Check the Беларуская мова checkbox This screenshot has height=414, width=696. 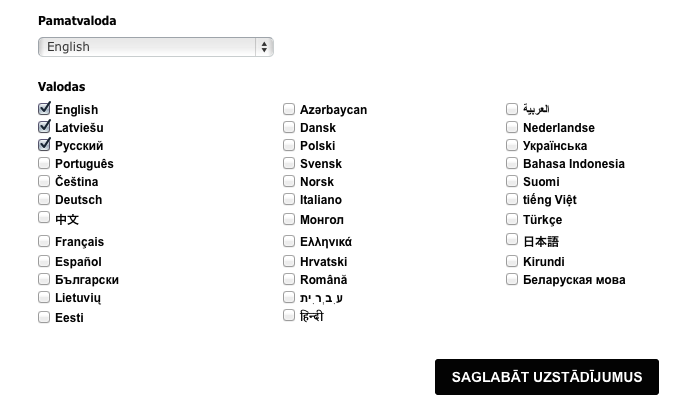pos(512,279)
